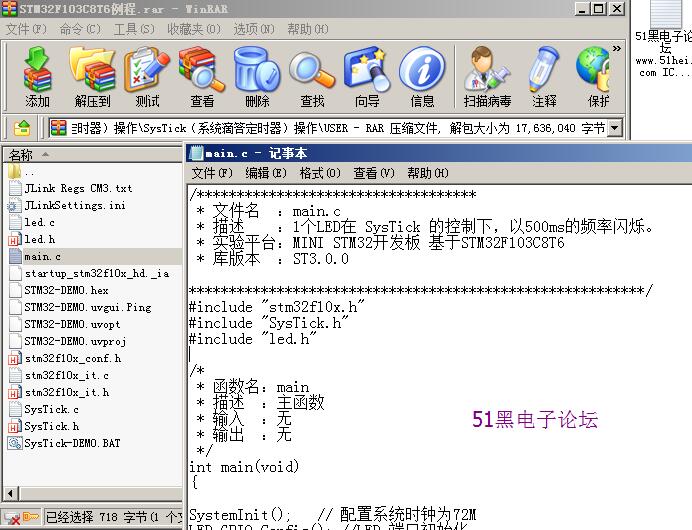The image size is (692, 530).
Task: Select led.c in file list
Action: tap(39, 222)
